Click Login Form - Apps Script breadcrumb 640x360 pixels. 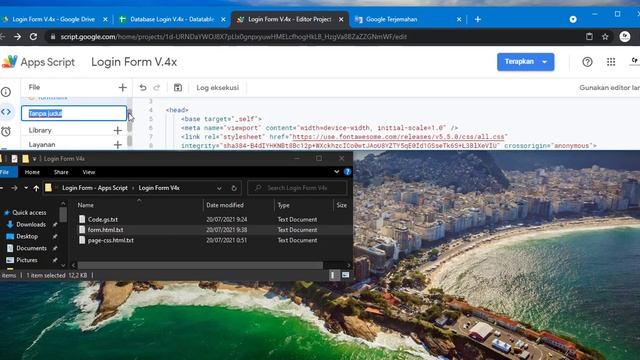95,188
